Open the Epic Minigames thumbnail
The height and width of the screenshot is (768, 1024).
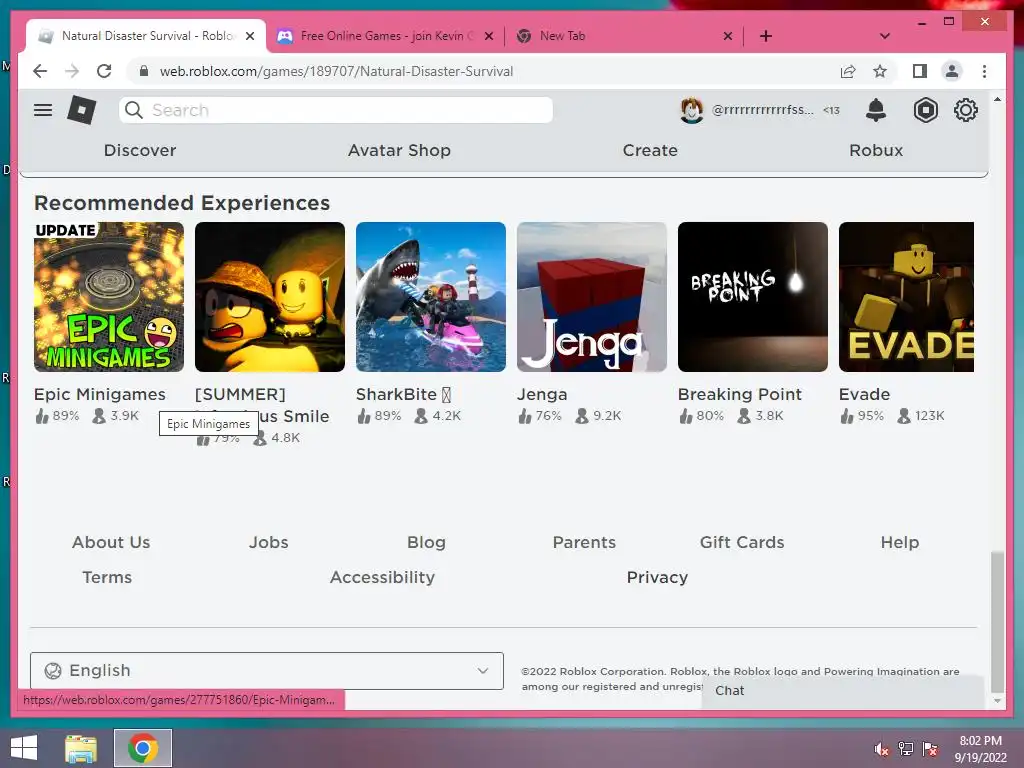click(x=109, y=296)
